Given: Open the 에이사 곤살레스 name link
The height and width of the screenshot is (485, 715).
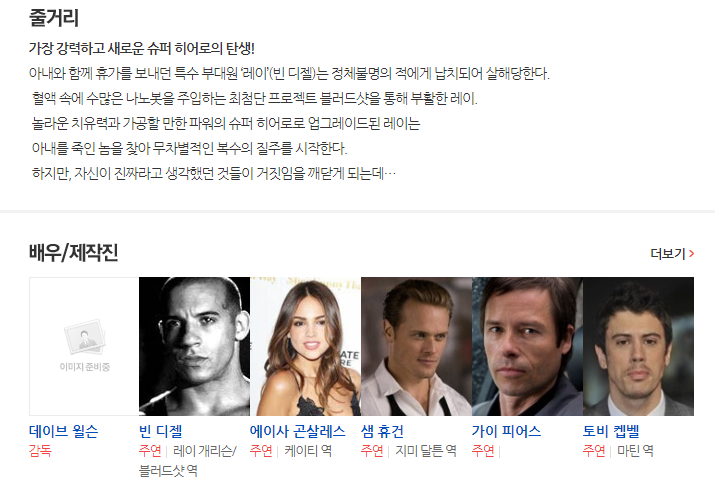Looking at the screenshot, I should point(298,431).
